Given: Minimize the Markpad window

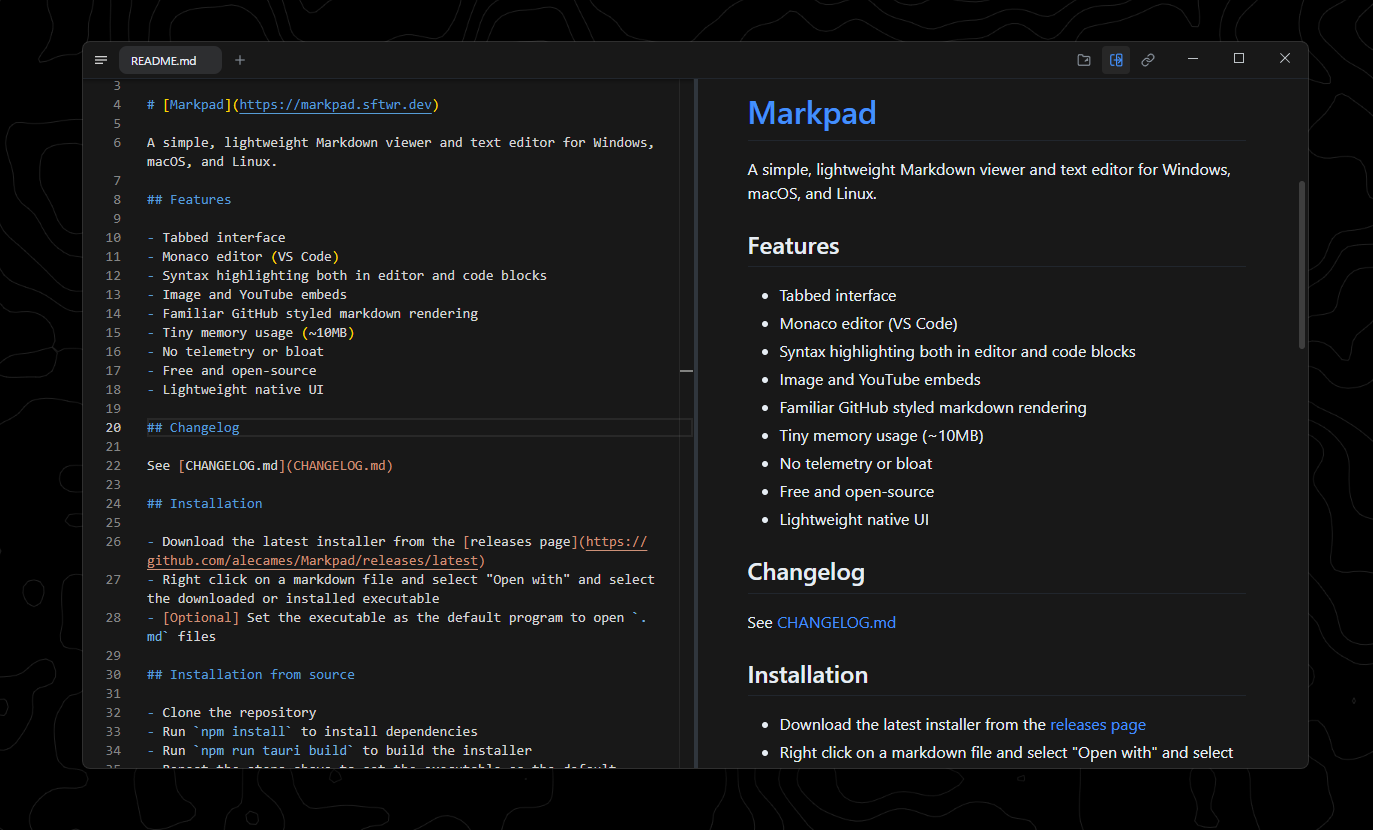Looking at the screenshot, I should coord(1193,59).
